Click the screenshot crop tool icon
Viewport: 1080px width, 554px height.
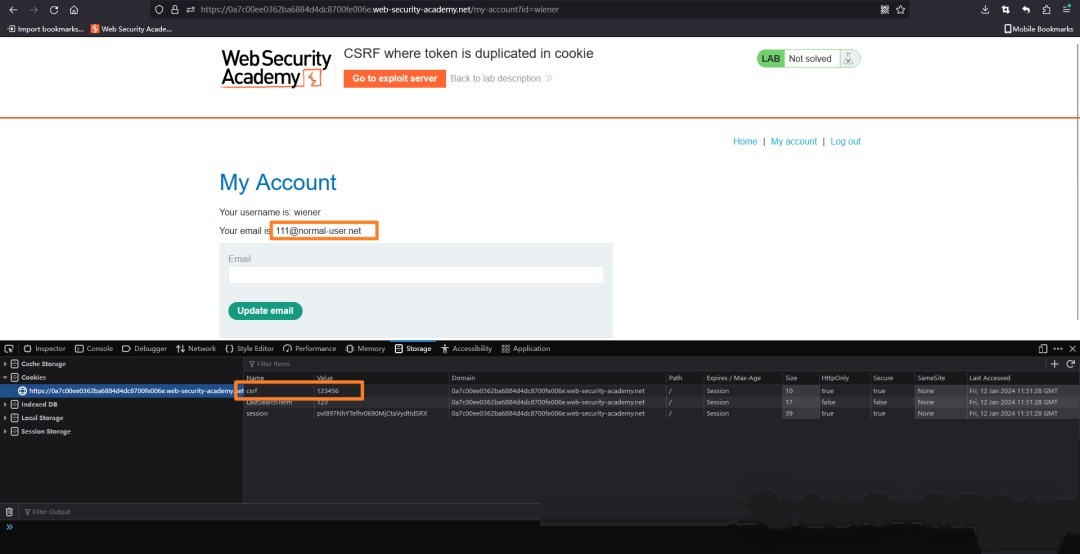pyautogui.click(x=1006, y=10)
